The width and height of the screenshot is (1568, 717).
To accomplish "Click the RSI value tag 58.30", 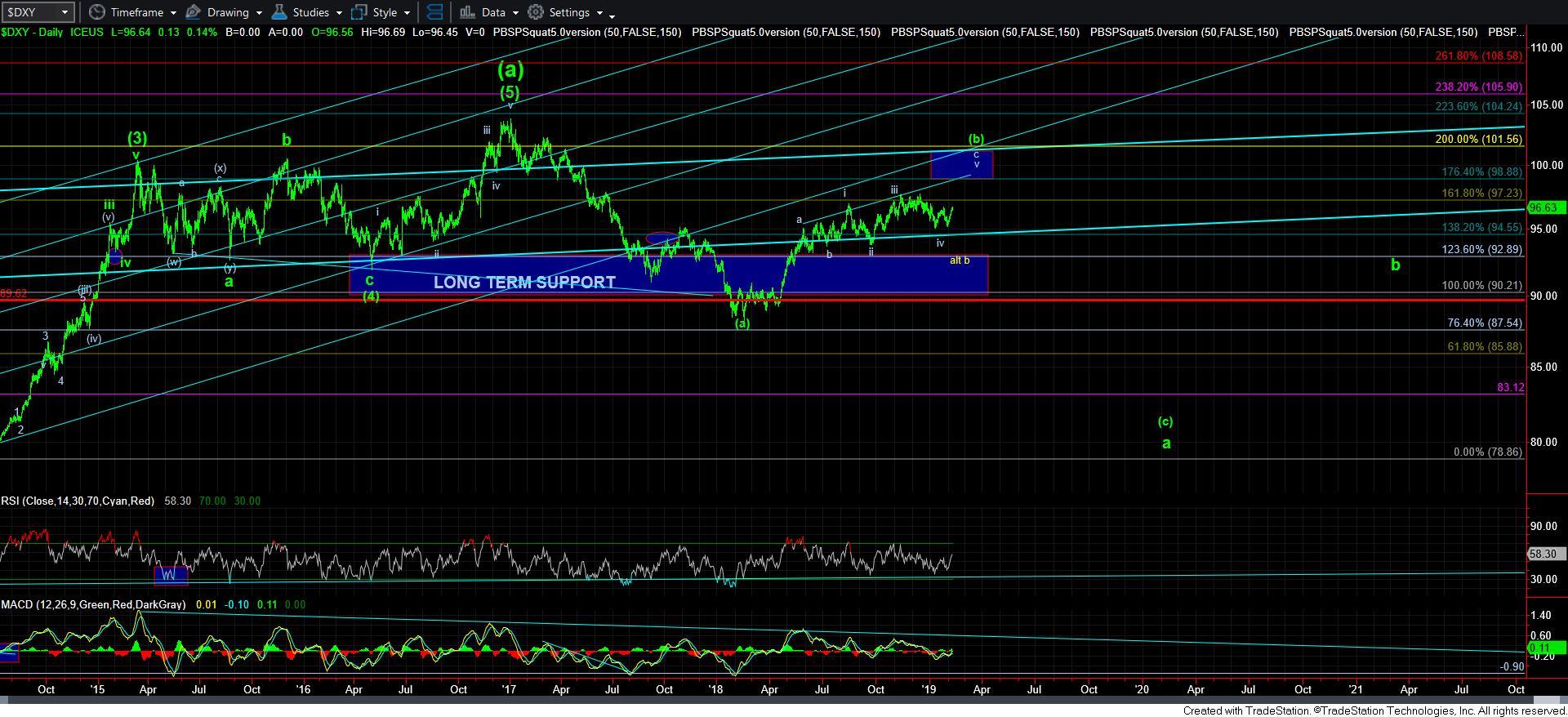I will click(x=1547, y=554).
